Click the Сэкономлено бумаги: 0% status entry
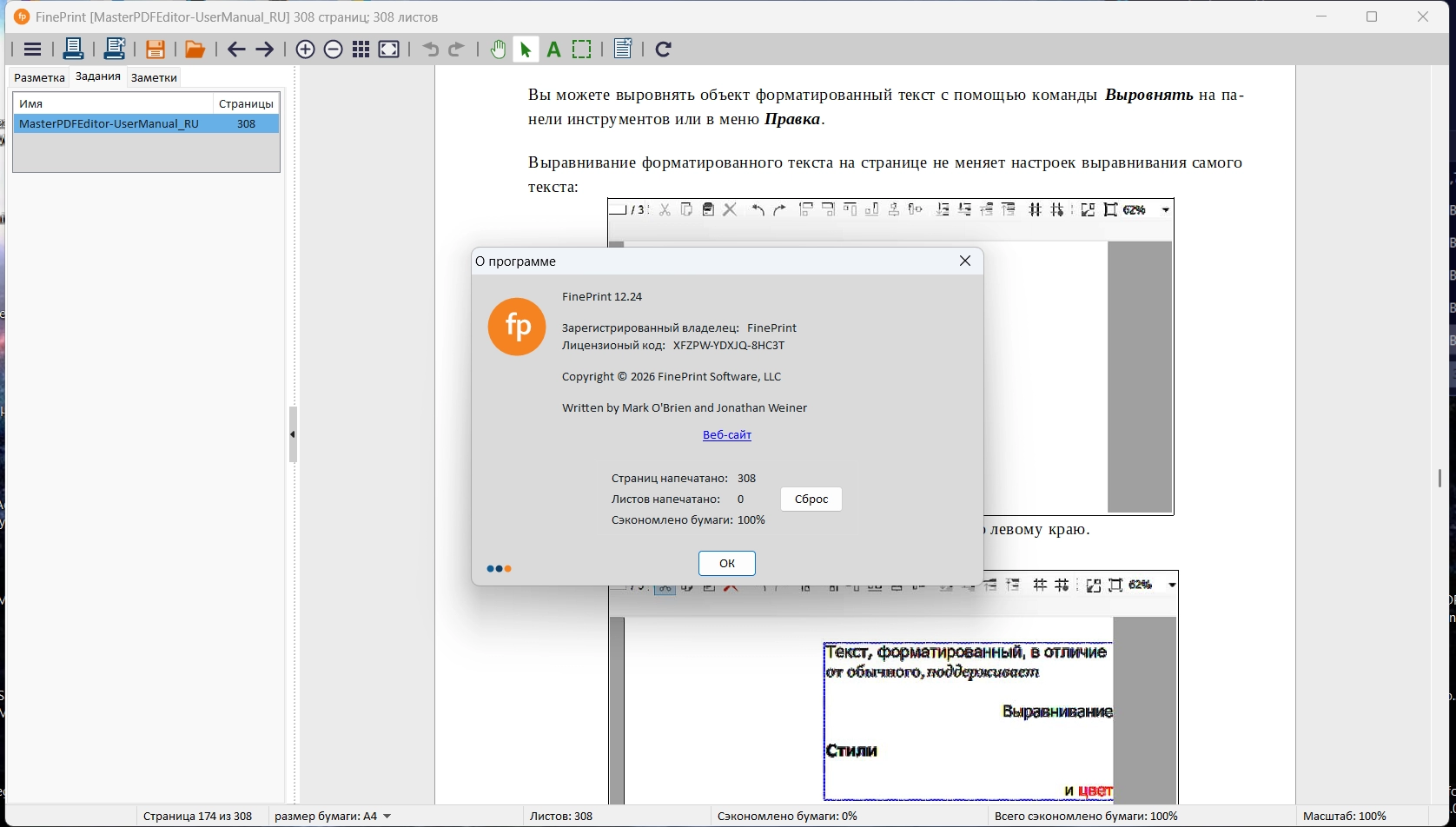Viewport: 1456px width, 827px height. (x=787, y=817)
